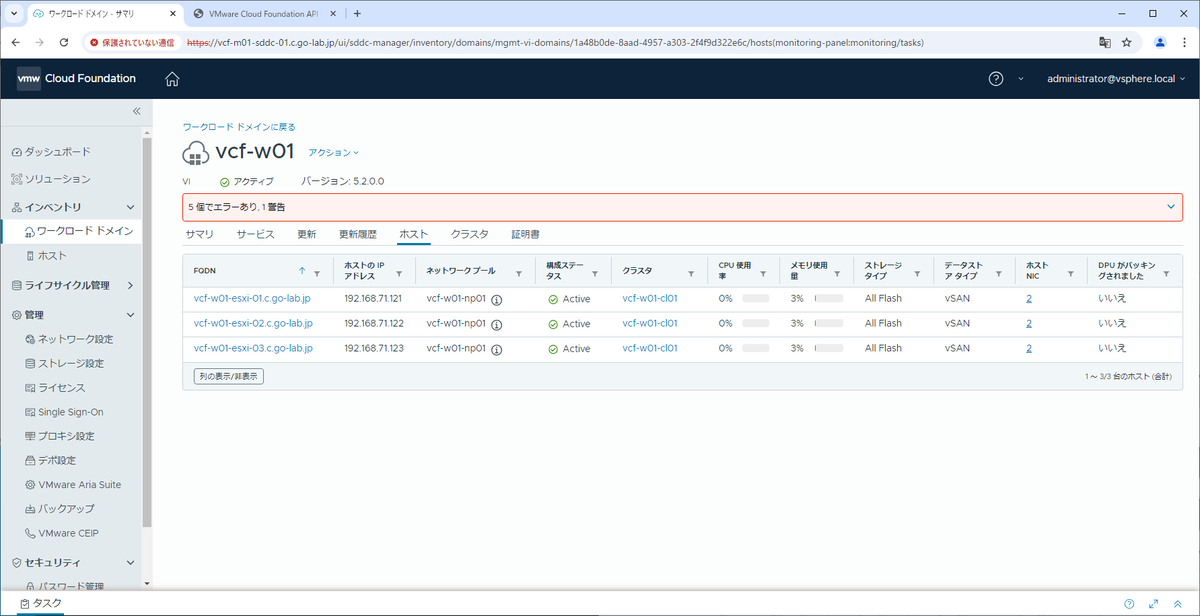The width and height of the screenshot is (1200, 616).
Task: Open Single Sign-On in sidebar
Action: [64, 412]
